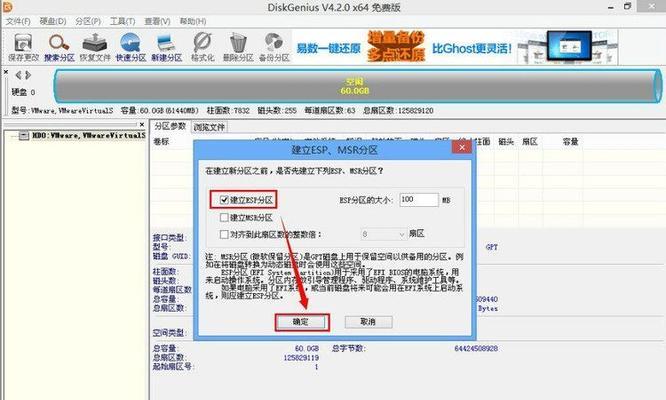666x400 pixels.
Task: Click the 扇区 column header
Action: point(530,141)
